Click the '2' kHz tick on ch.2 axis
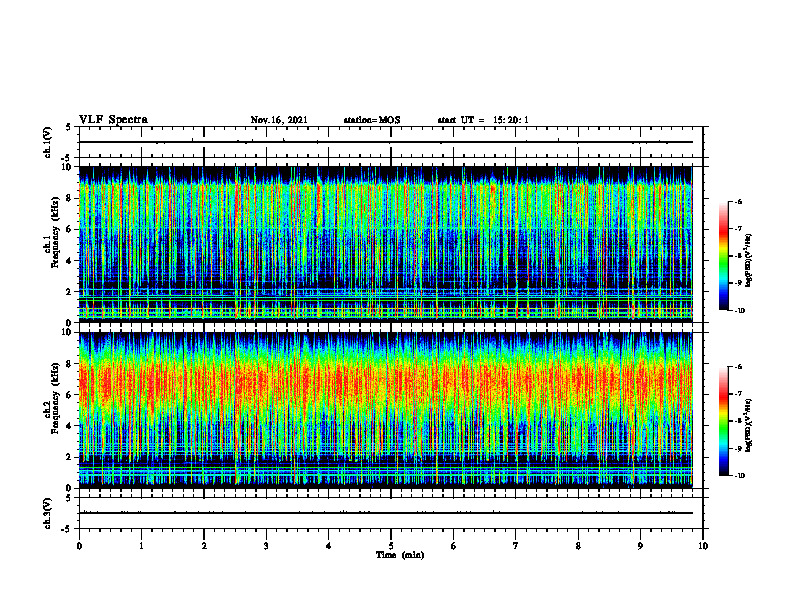Screen dimensions: 792x612 (x=69, y=457)
